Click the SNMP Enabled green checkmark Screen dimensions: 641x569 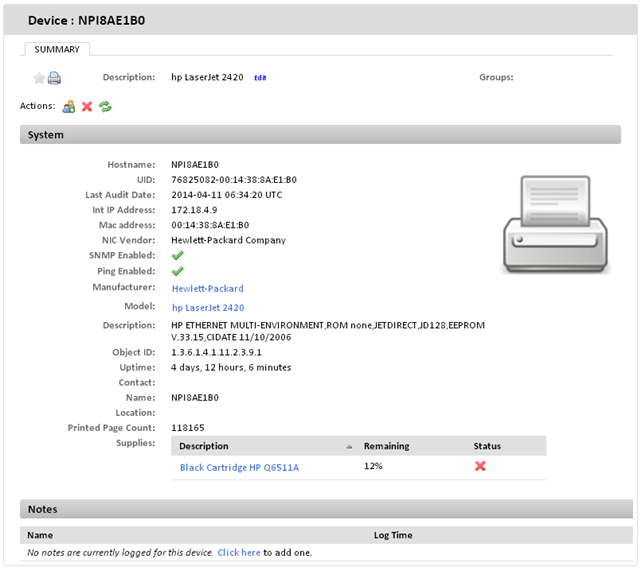(177, 255)
